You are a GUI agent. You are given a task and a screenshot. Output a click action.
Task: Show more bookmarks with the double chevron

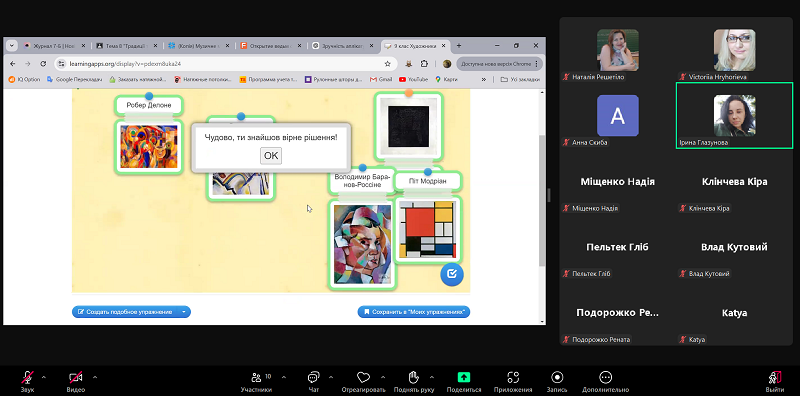pos(484,79)
